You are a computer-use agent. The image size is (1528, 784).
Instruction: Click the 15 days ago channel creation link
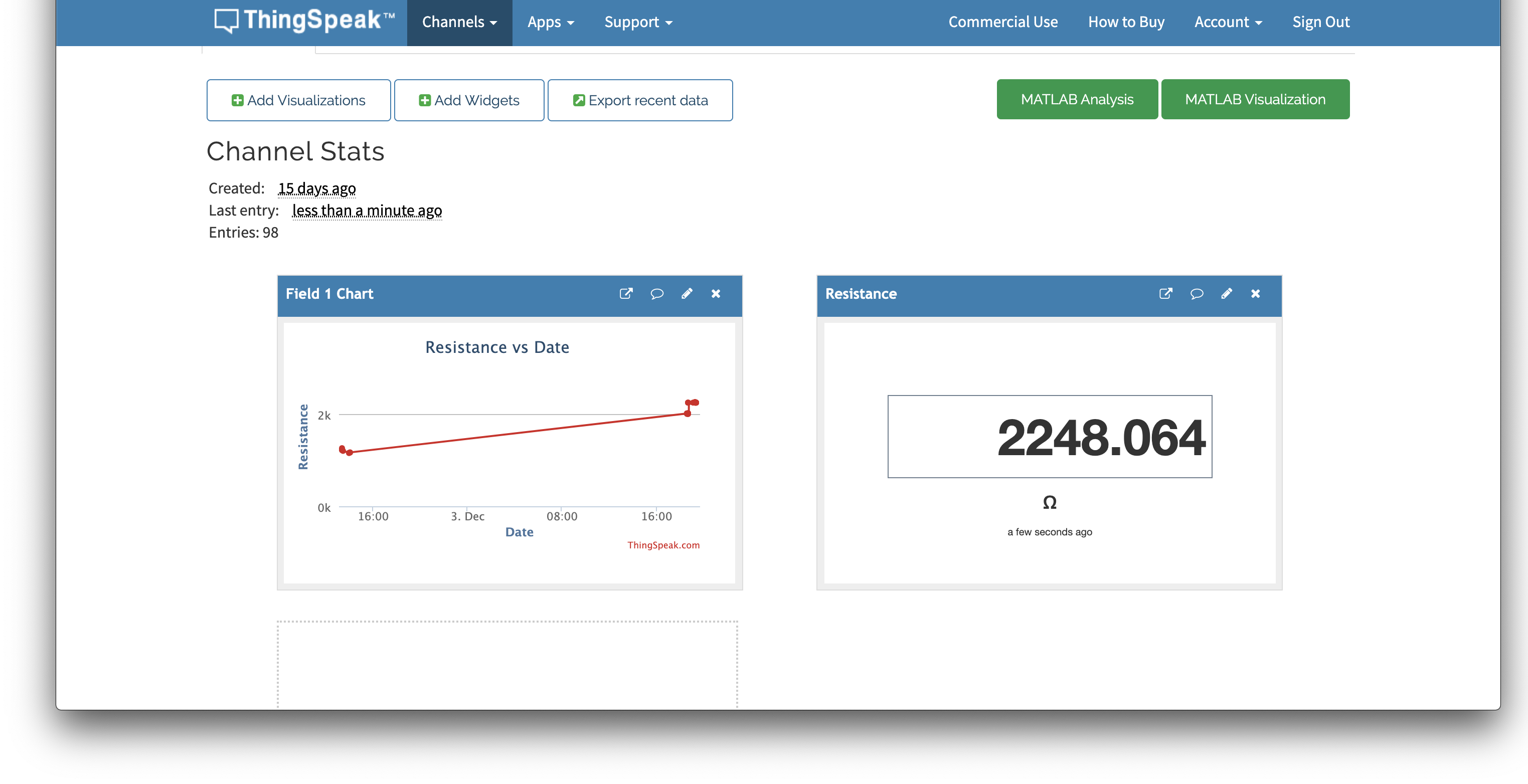(x=316, y=187)
